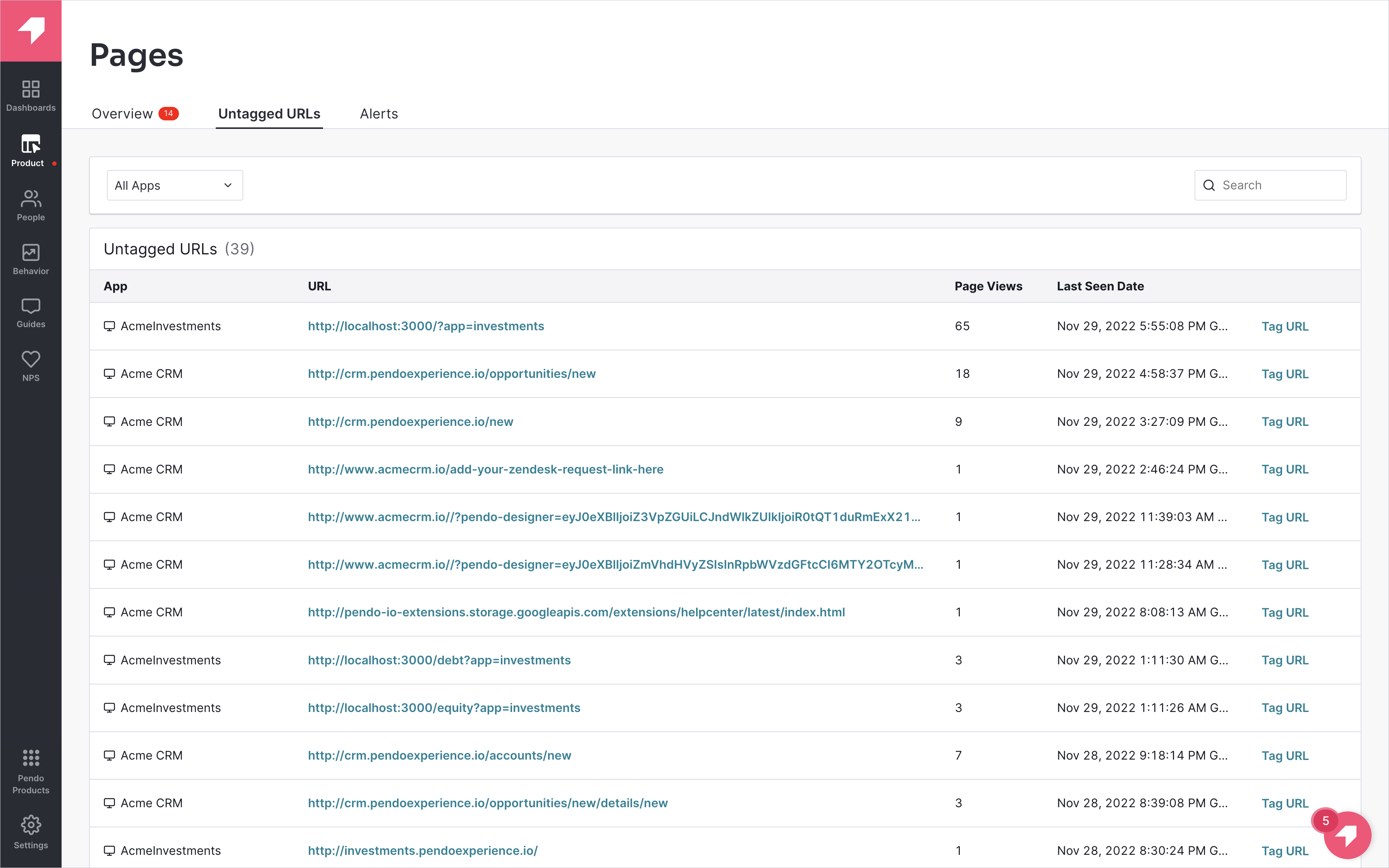The image size is (1389, 868).
Task: Tag URL for crm.pendoexperience.io/new row
Action: pos(1284,422)
